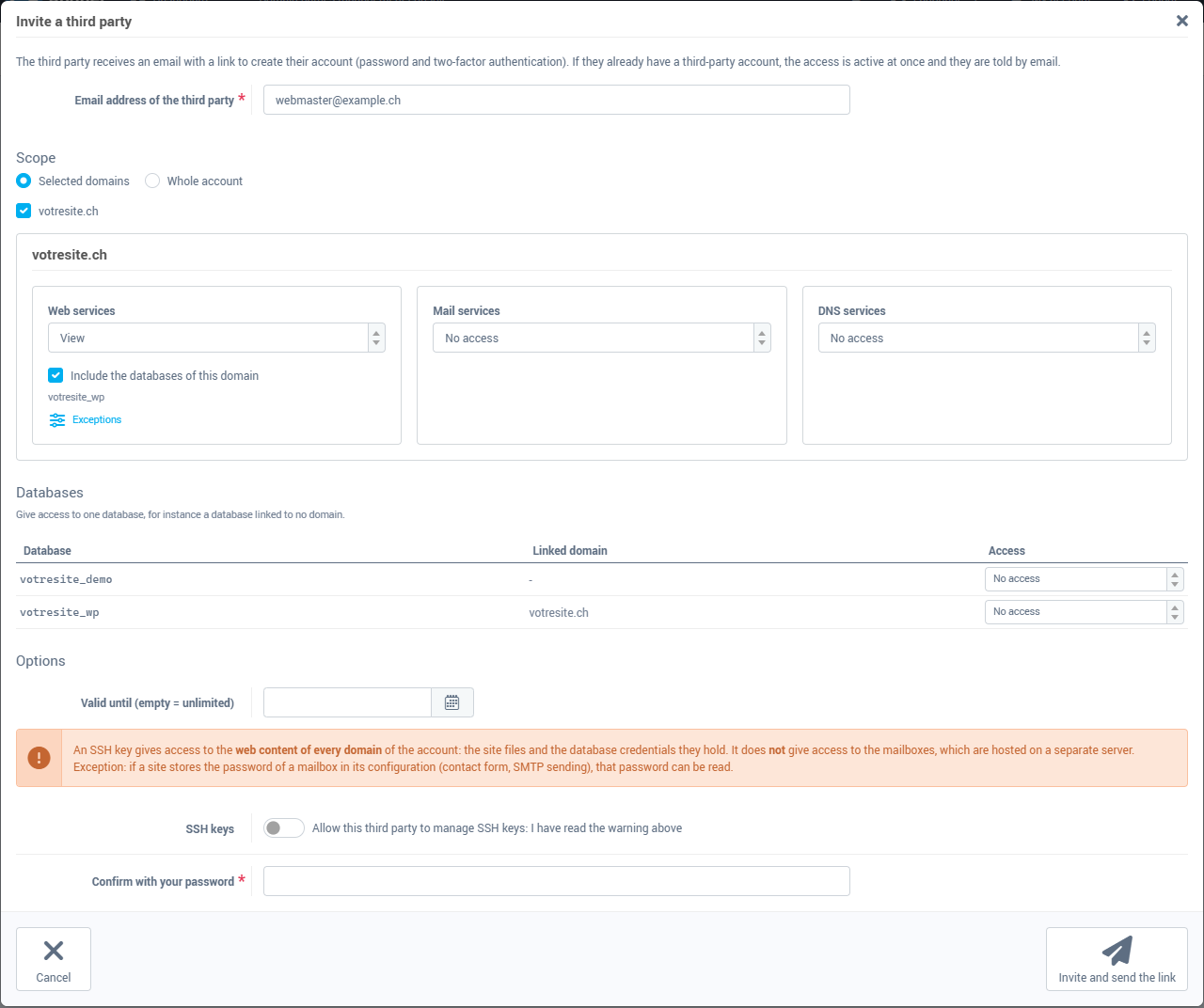1204x1008 pixels.
Task: Open the Exceptions link
Action: click(x=97, y=420)
